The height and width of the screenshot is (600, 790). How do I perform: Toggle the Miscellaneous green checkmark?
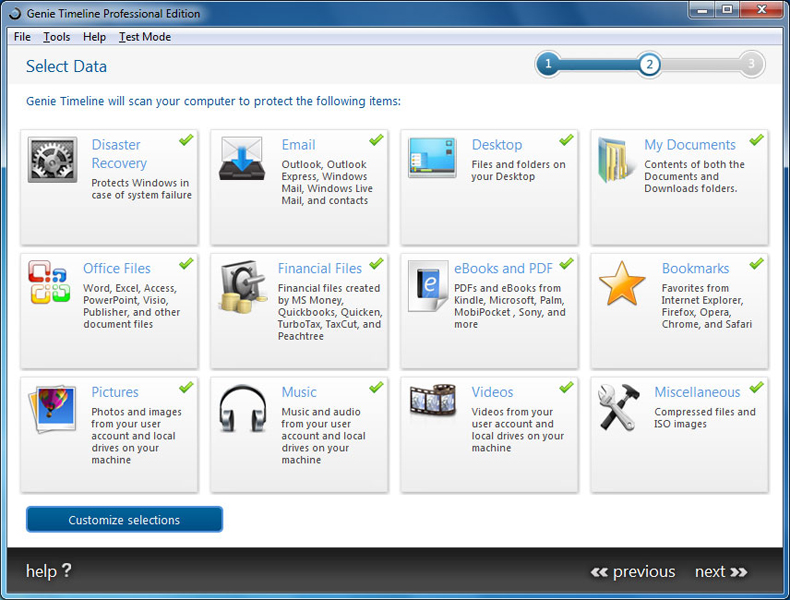[x=756, y=387]
